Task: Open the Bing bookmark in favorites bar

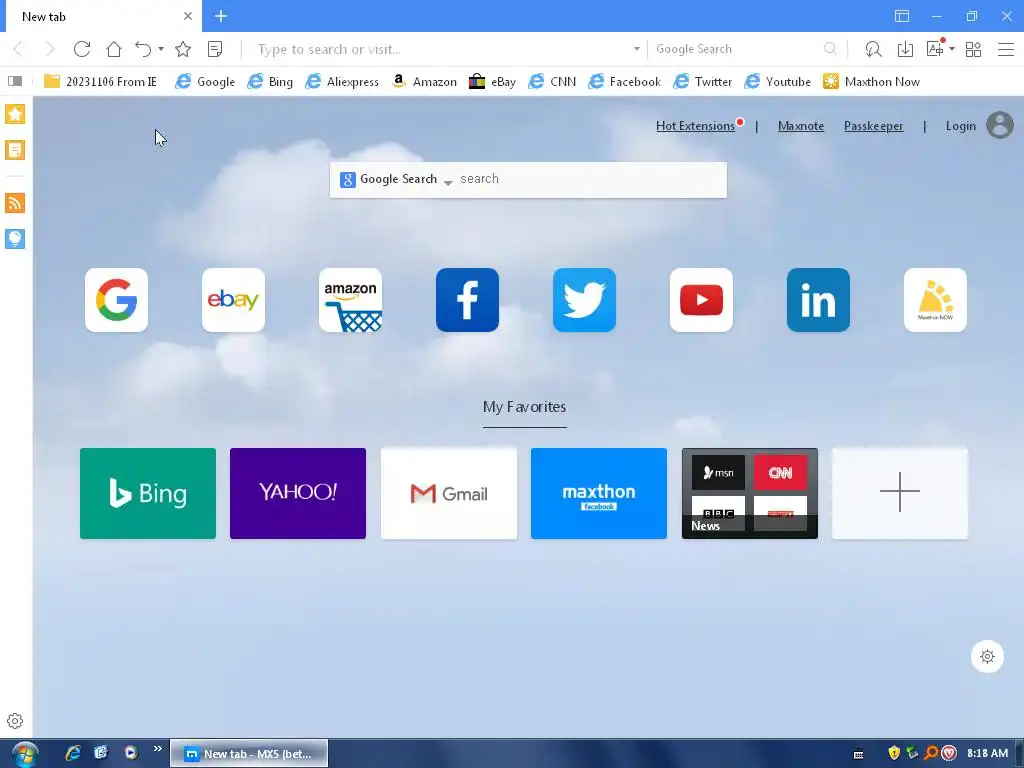Action: coord(270,81)
